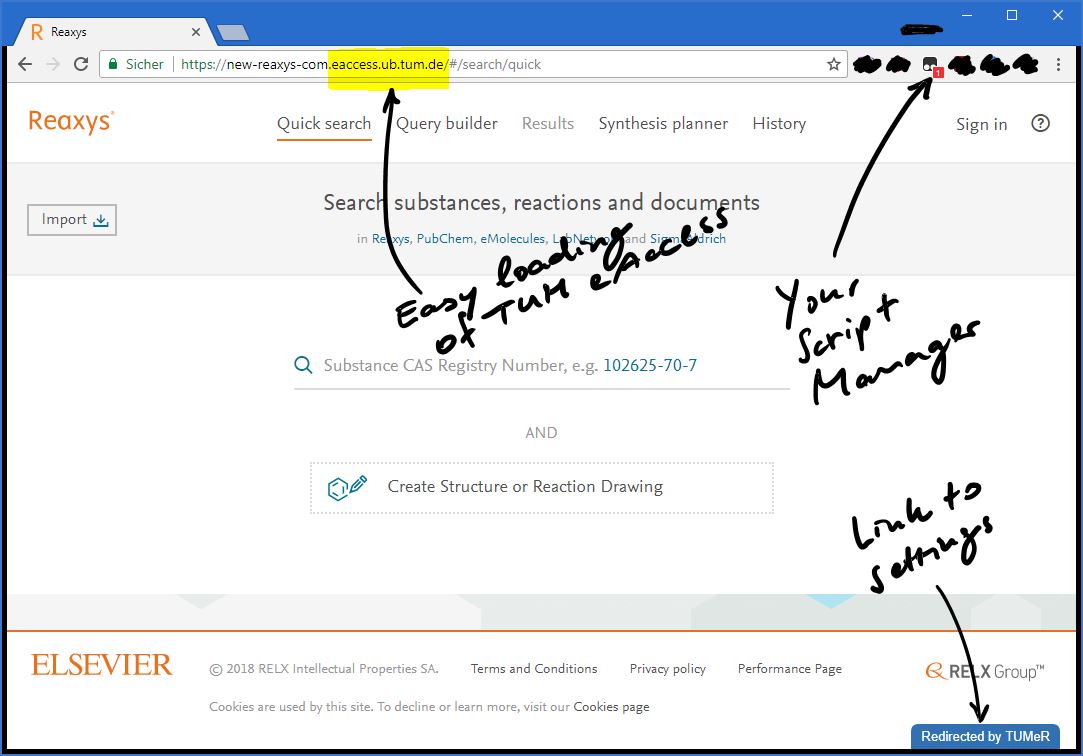Open the help question mark icon
1083x756 pixels.
point(1040,123)
